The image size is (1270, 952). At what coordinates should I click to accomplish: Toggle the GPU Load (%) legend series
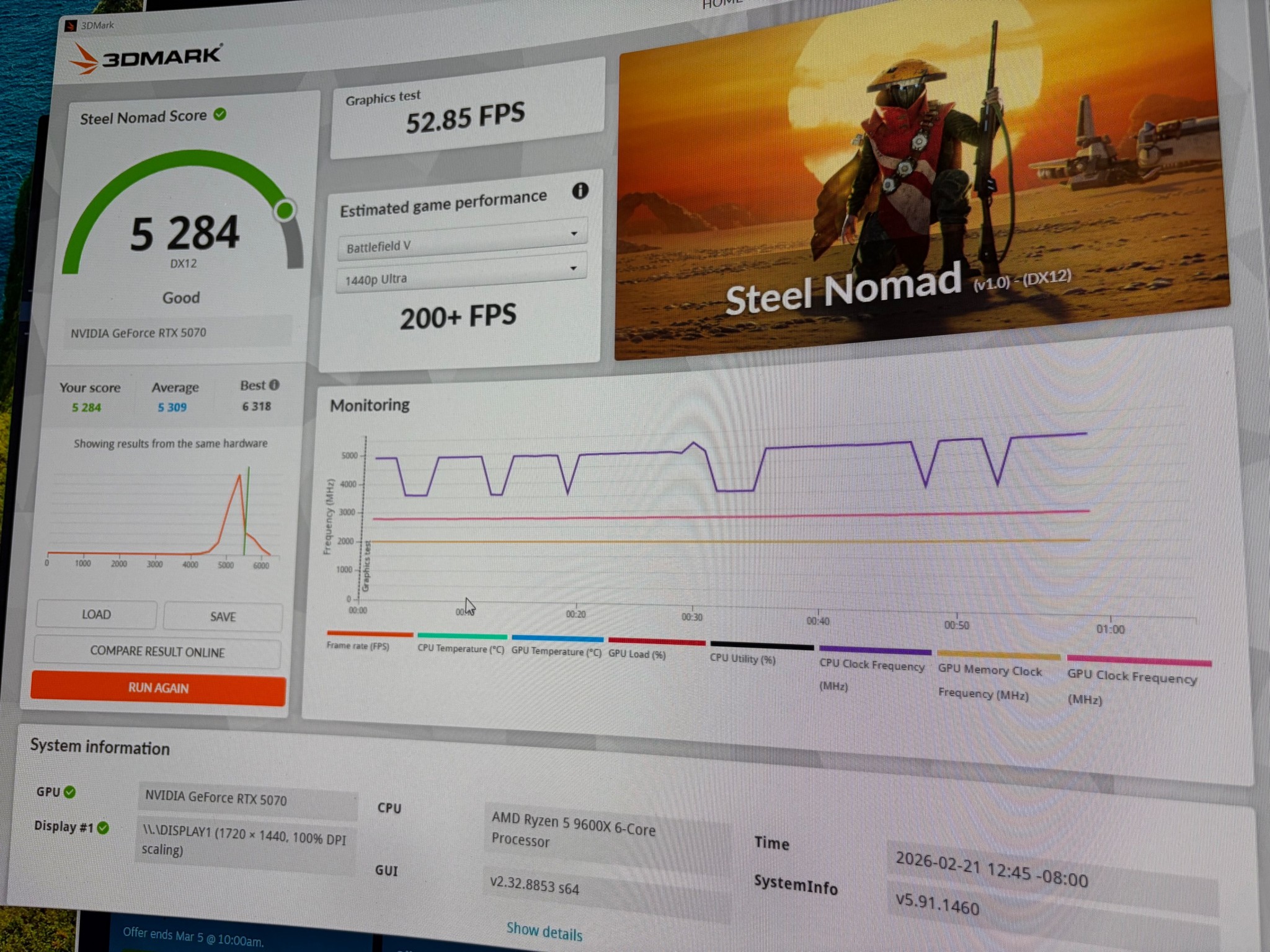click(656, 648)
